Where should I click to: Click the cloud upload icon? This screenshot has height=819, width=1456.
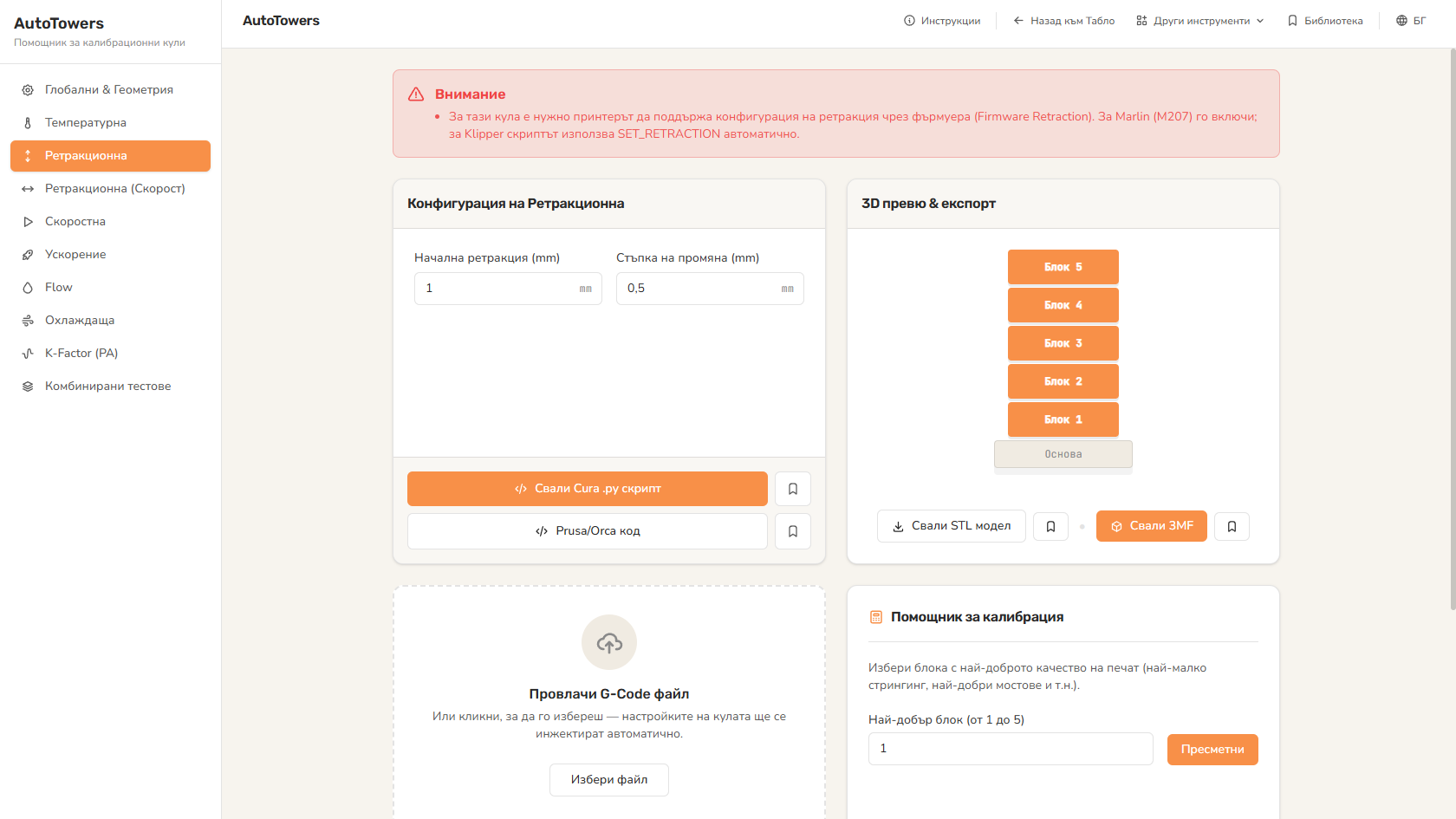click(609, 642)
